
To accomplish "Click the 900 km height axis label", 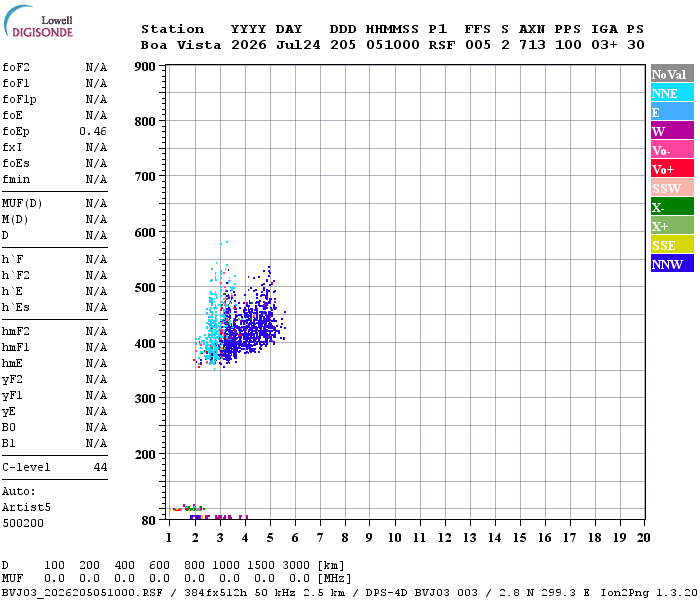I will tap(145, 67).
